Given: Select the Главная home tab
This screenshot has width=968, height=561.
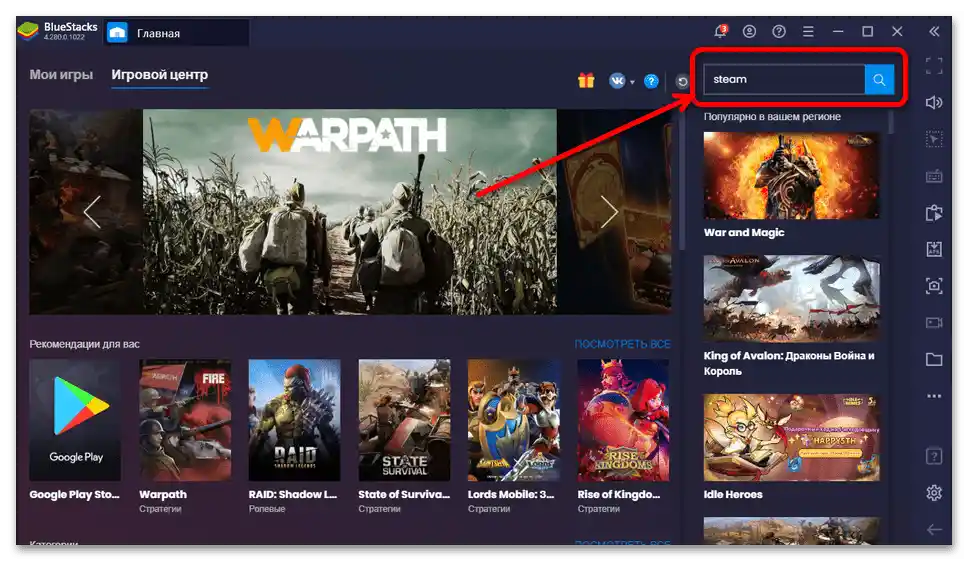Looking at the screenshot, I should tap(177, 33).
